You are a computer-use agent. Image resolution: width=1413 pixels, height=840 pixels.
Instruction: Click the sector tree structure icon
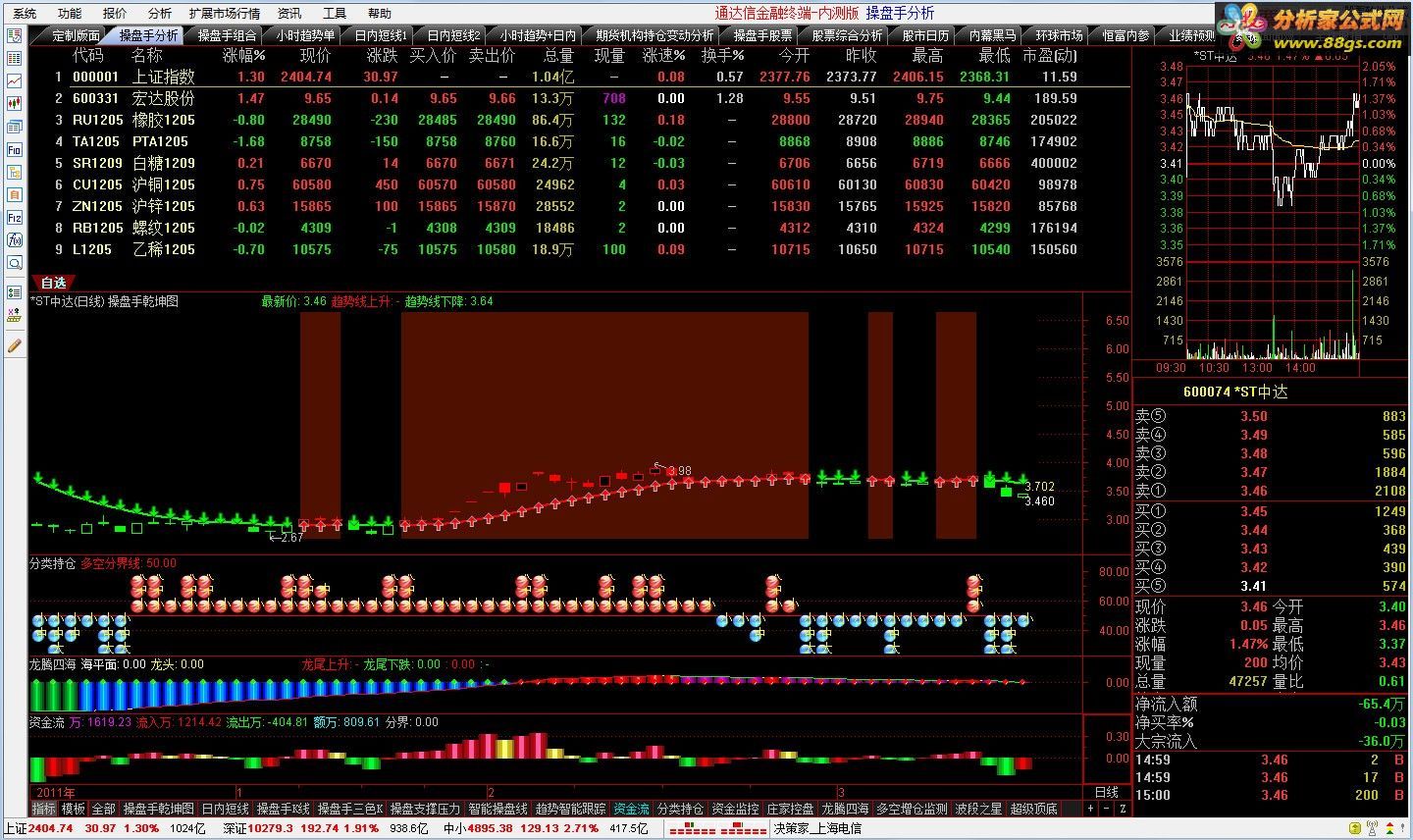pos(14,172)
